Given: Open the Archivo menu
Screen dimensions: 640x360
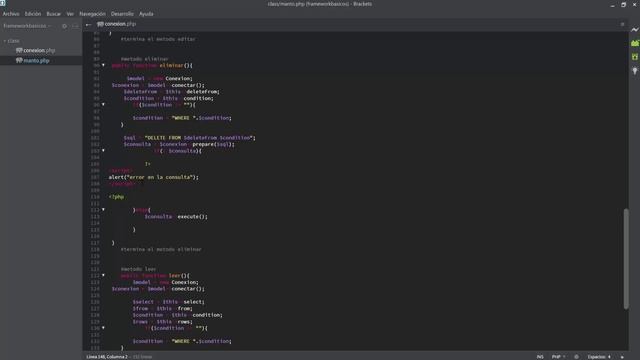Looking at the screenshot, I should pyautogui.click(x=11, y=14).
